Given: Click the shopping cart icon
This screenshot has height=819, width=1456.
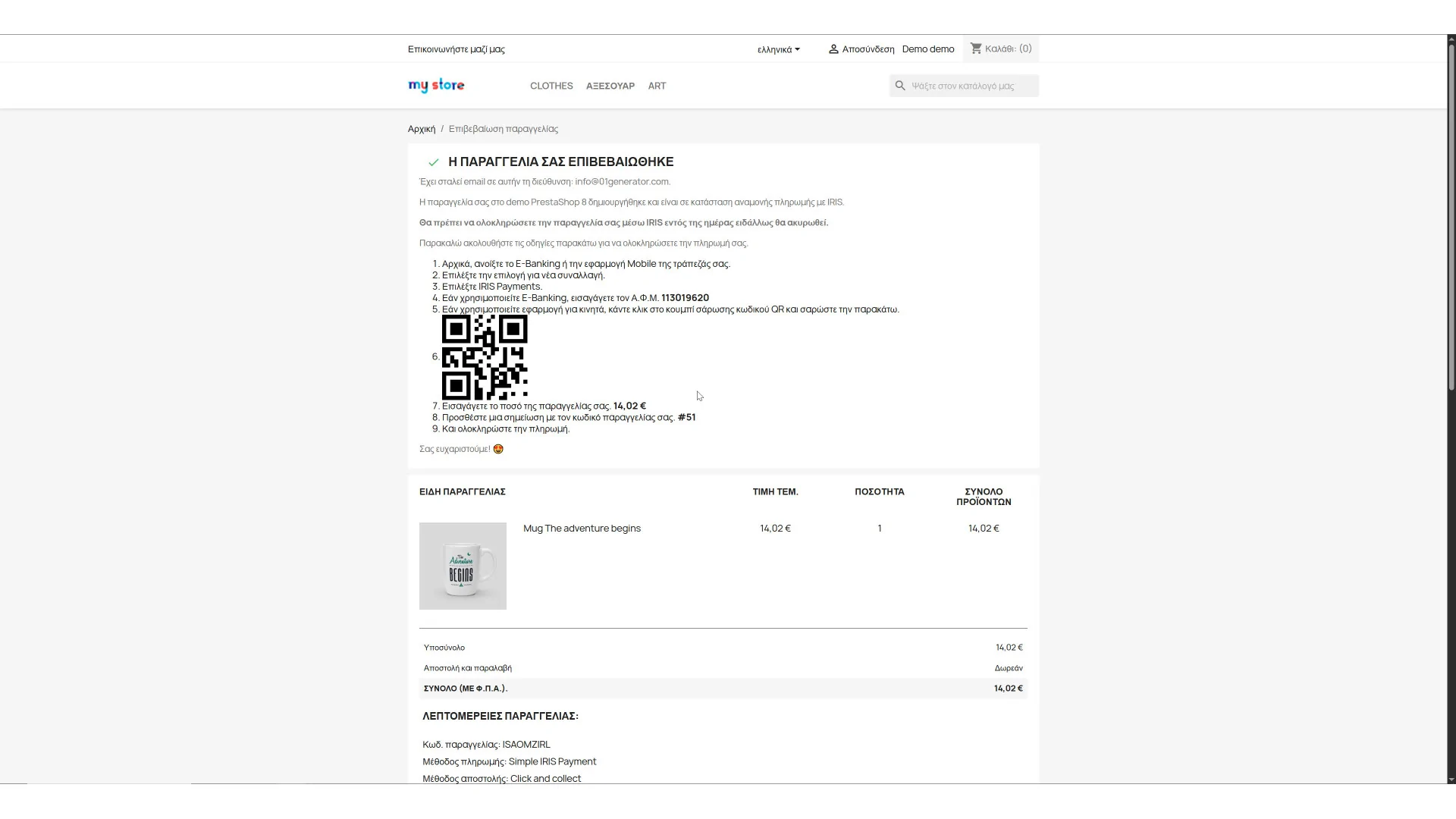Looking at the screenshot, I should pyautogui.click(x=976, y=49).
